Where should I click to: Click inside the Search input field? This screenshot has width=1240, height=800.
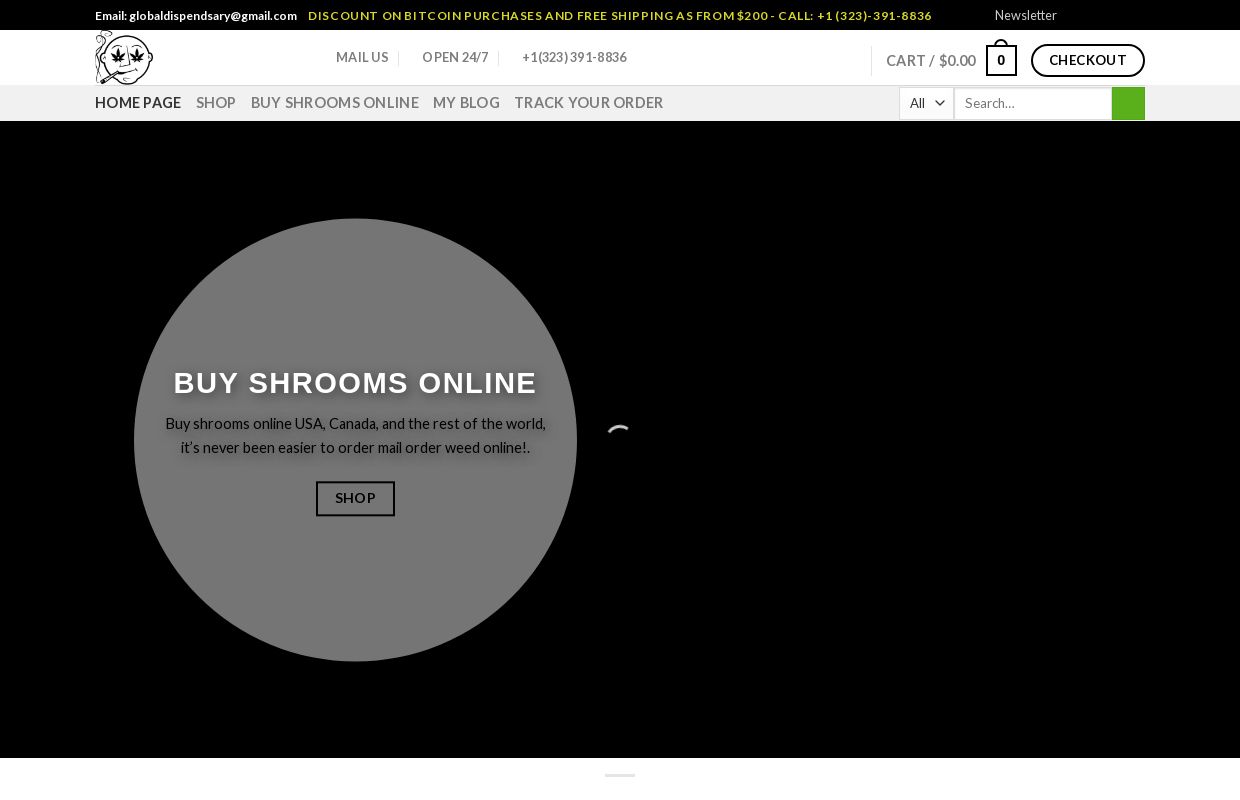click(x=1030, y=103)
